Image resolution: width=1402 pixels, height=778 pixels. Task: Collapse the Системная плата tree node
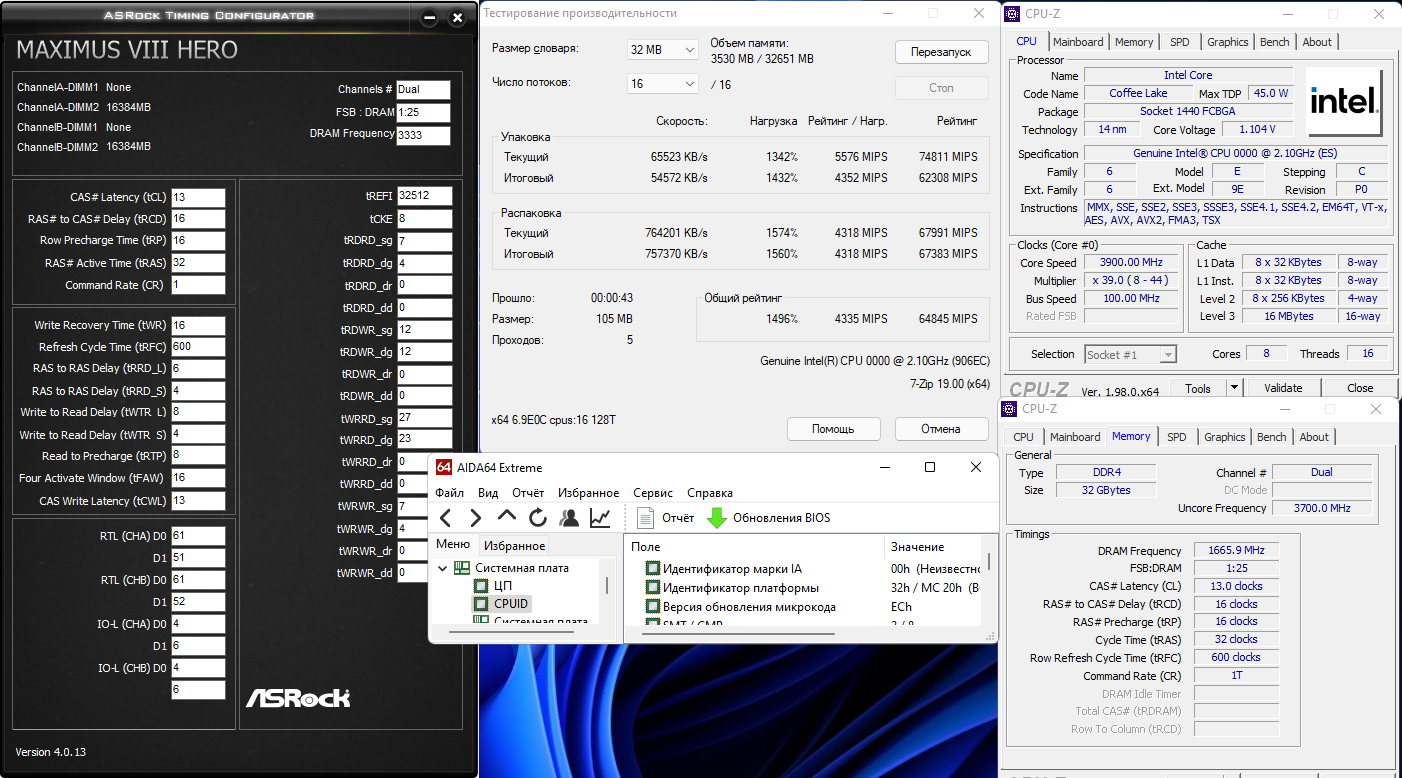(x=443, y=568)
